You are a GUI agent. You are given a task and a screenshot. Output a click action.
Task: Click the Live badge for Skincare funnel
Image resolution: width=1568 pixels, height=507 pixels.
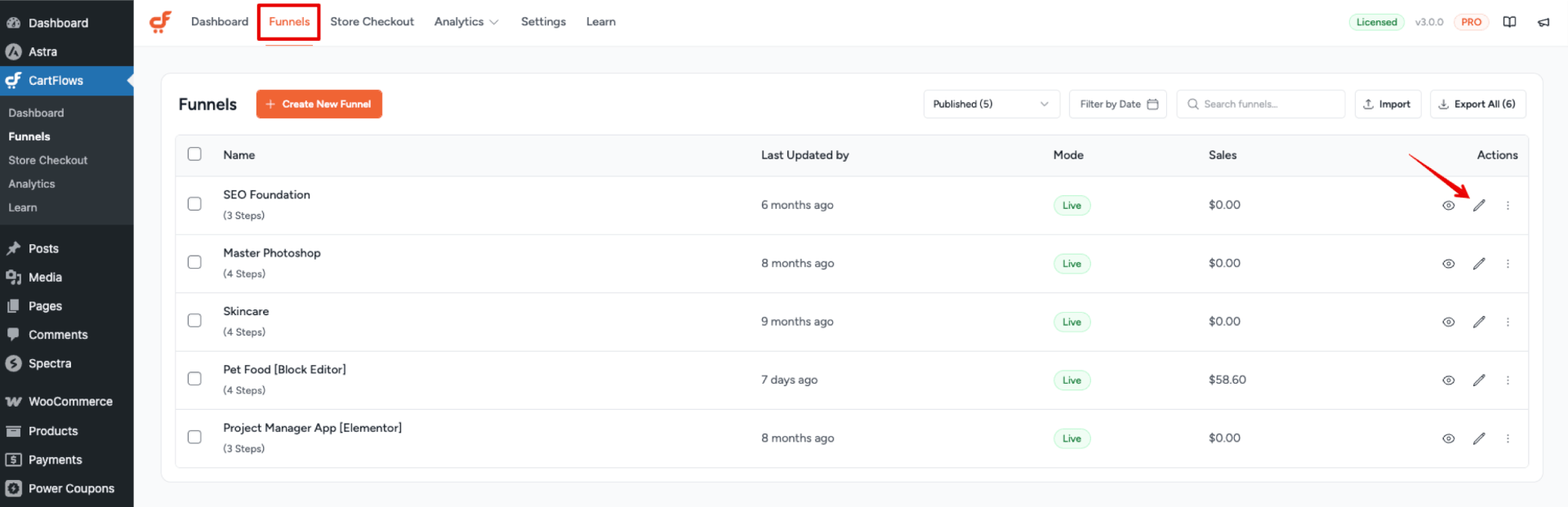[x=1071, y=322]
